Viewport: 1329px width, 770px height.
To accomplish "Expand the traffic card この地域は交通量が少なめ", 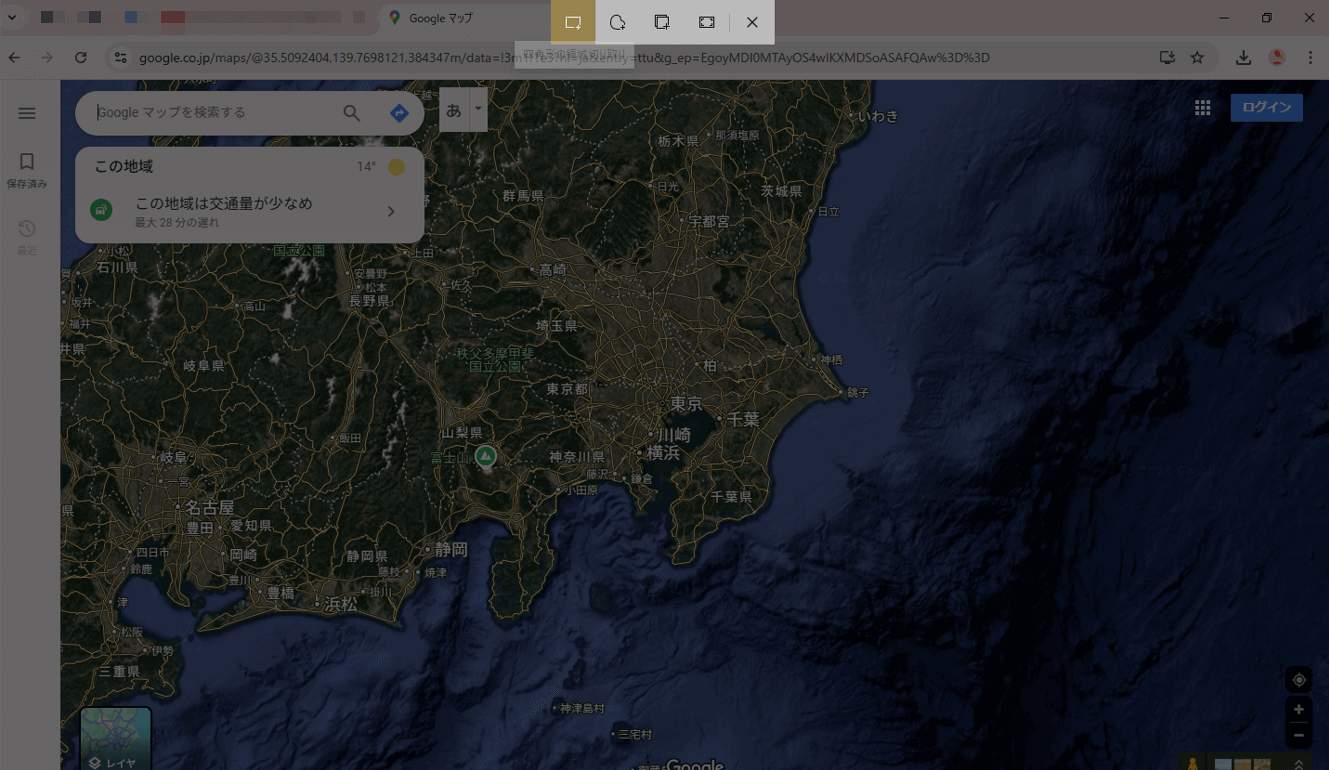I will [x=249, y=212].
